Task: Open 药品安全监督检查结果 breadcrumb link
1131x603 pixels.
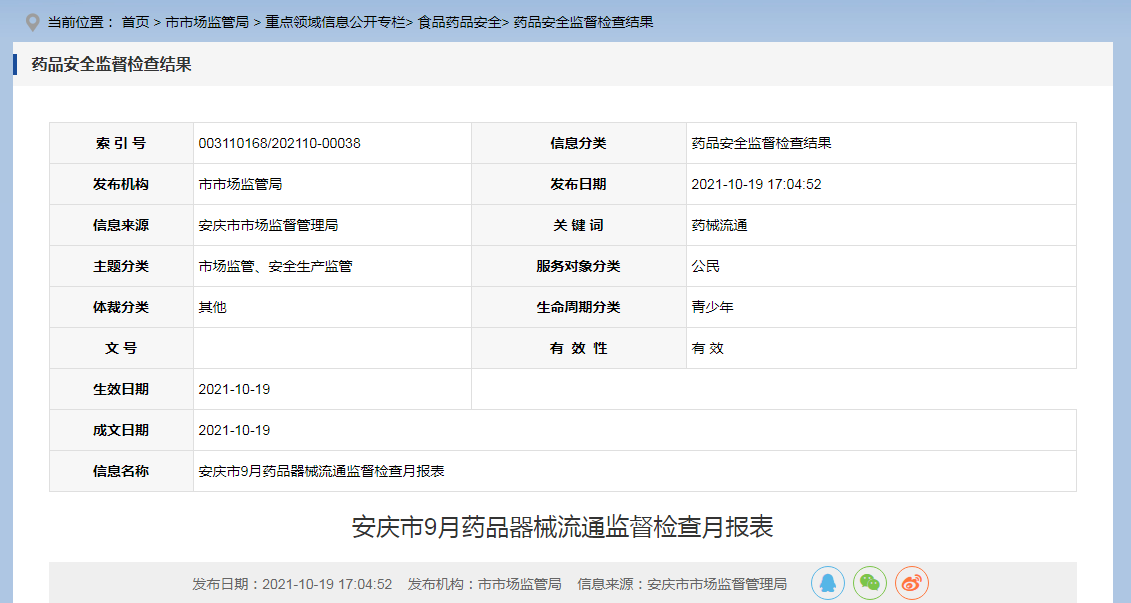Action: click(584, 22)
